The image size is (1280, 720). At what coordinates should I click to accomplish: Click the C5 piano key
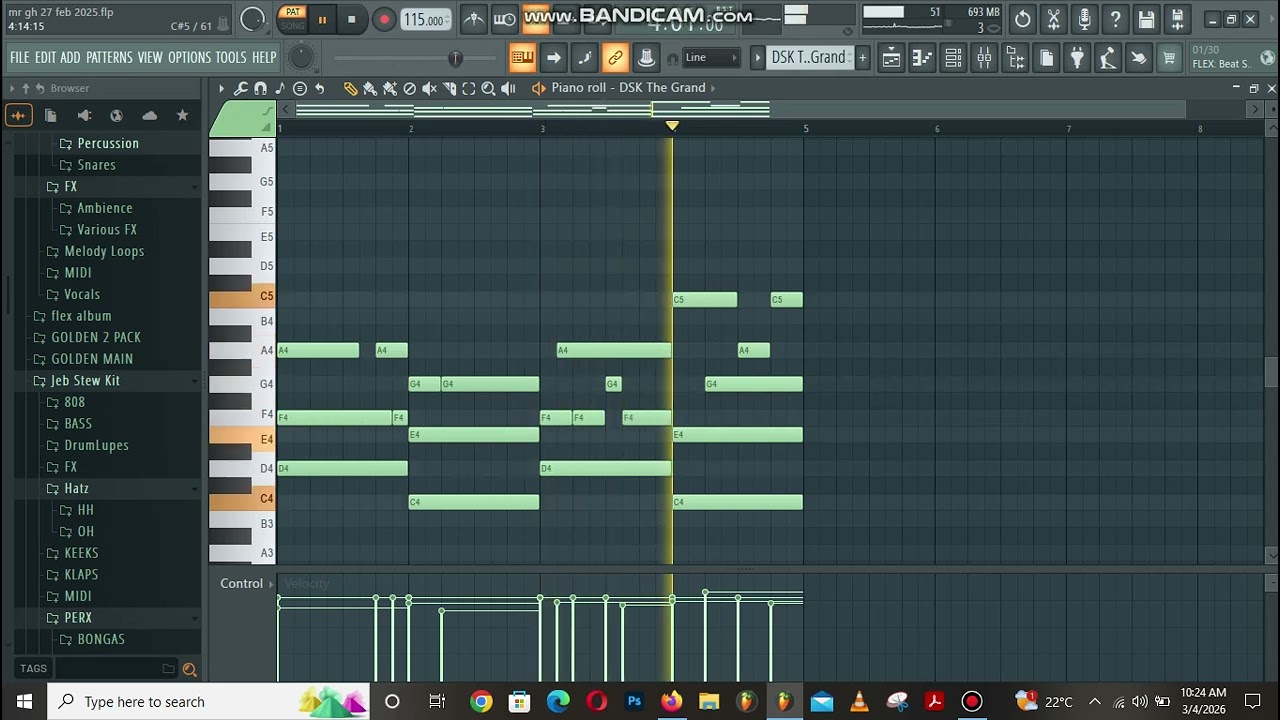pyautogui.click(x=243, y=296)
